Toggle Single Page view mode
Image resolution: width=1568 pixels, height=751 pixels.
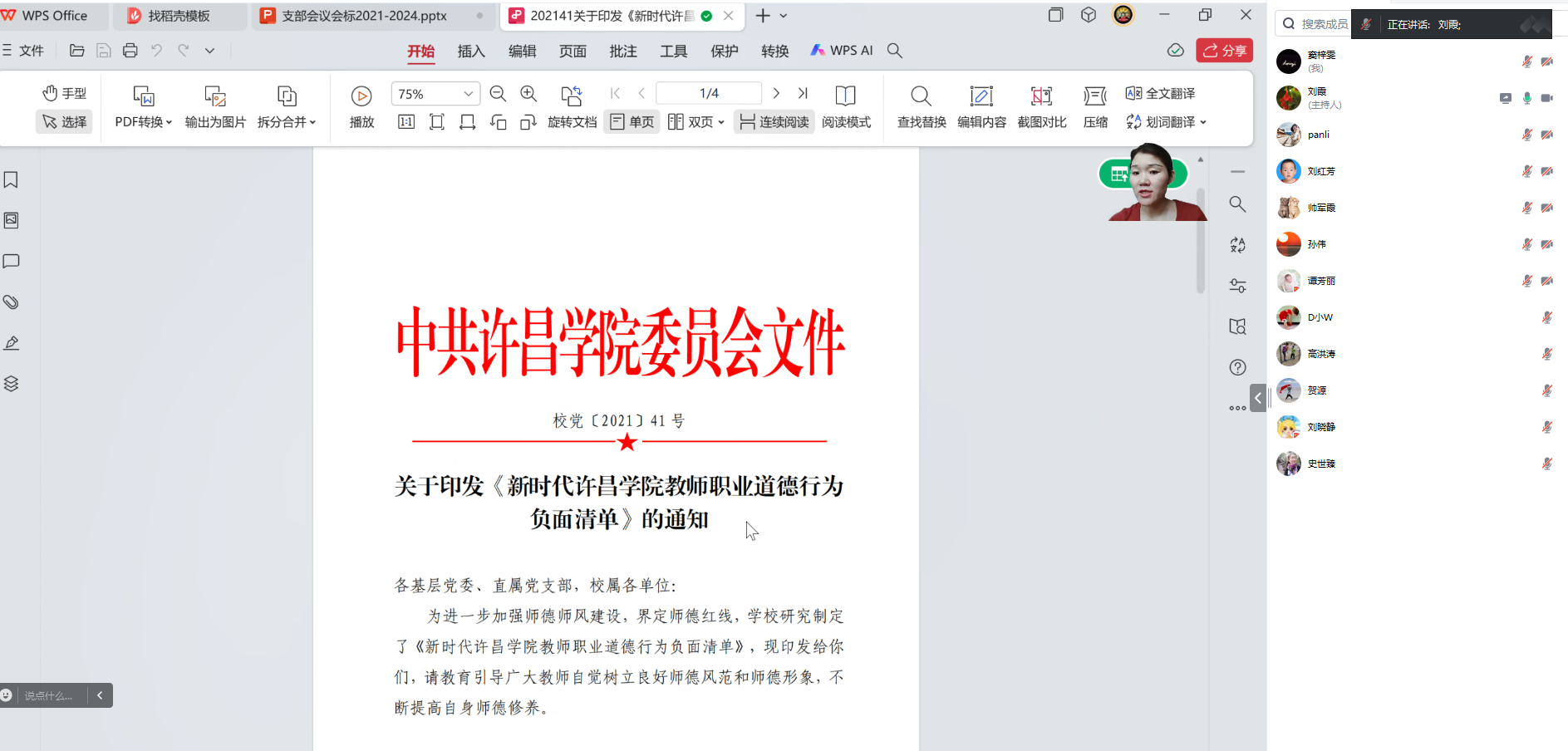click(632, 122)
